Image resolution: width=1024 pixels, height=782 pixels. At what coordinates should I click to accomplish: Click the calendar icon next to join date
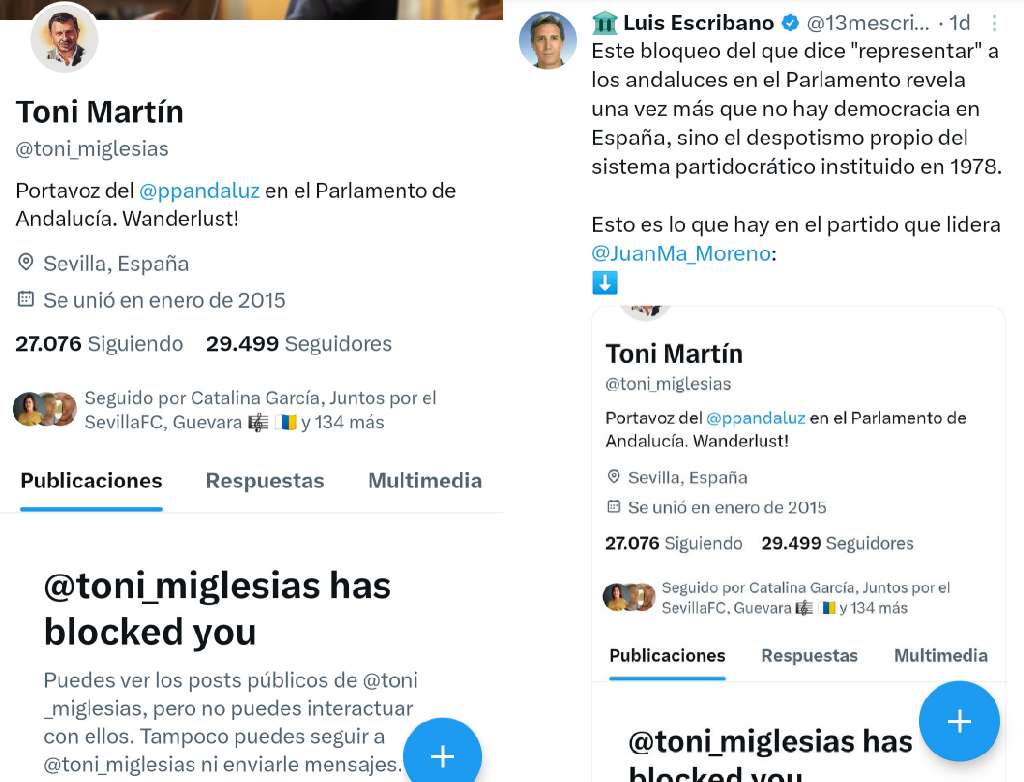pos(25,299)
